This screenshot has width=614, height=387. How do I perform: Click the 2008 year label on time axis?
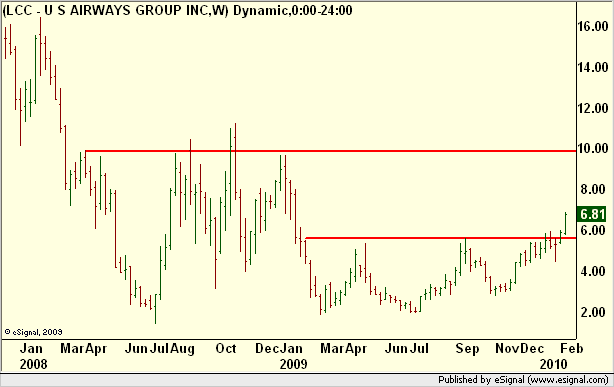coord(33,364)
